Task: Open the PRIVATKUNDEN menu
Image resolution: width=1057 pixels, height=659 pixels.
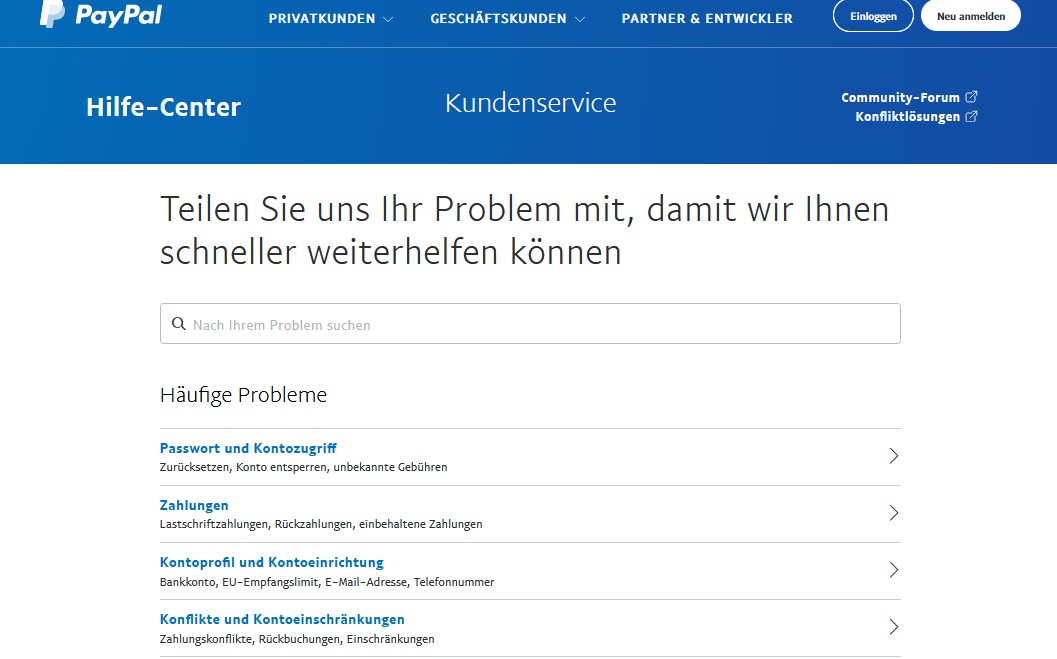Action: coord(322,19)
